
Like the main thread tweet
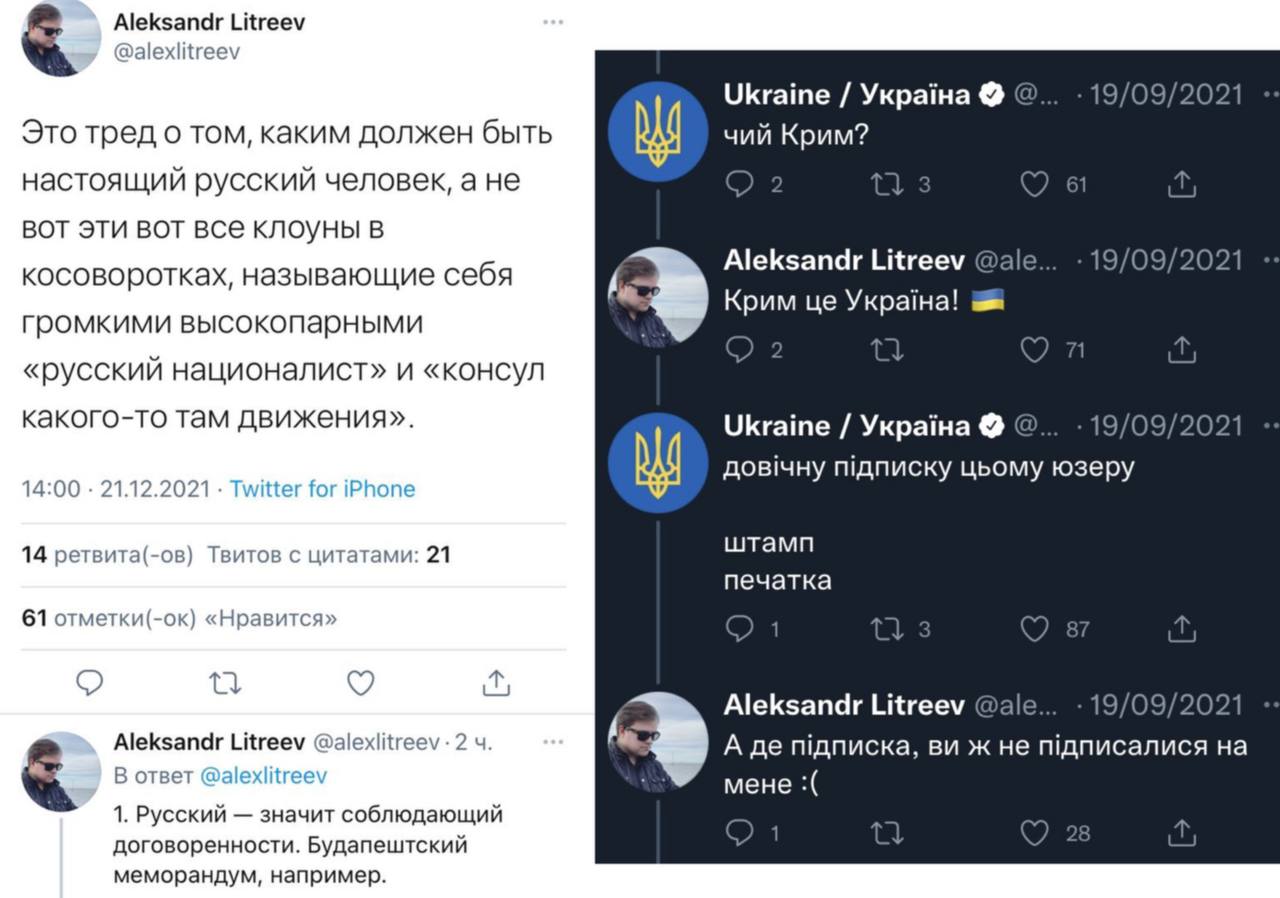point(360,682)
